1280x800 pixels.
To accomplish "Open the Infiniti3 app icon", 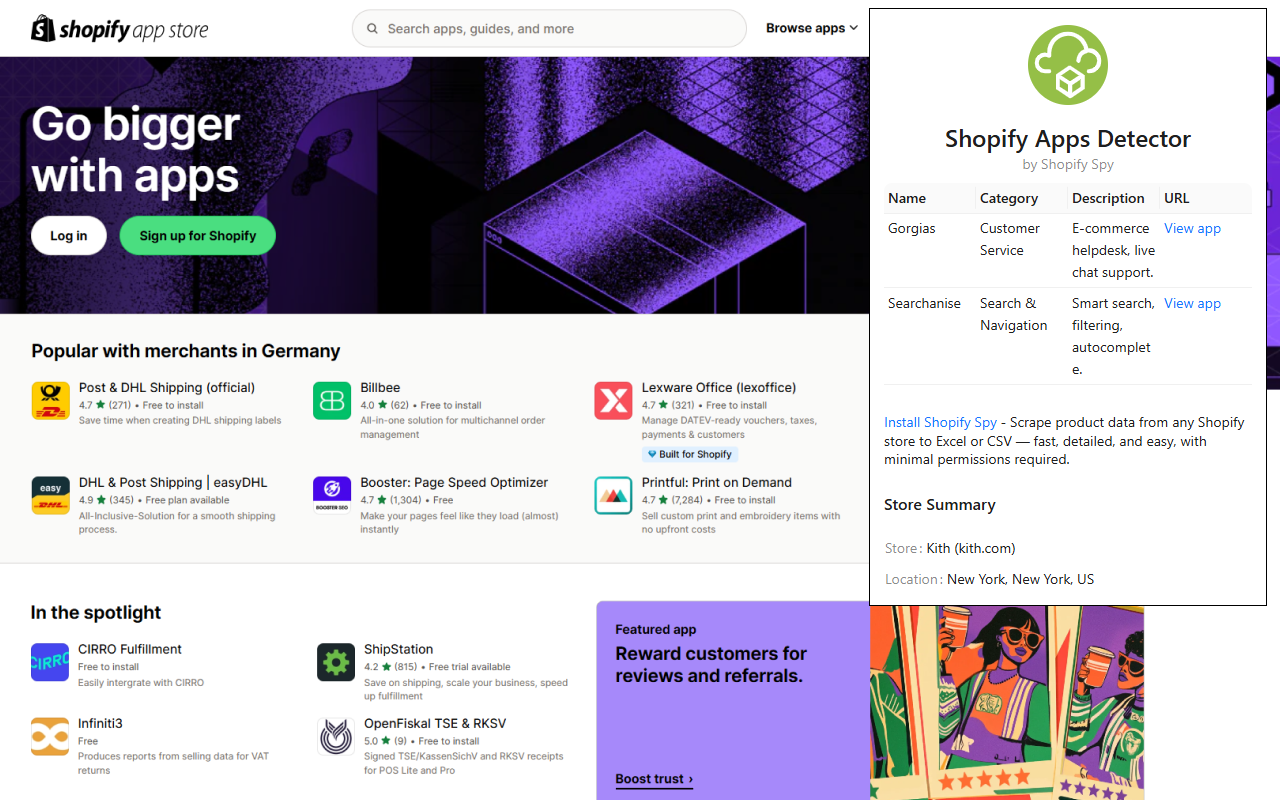I will pos(50,736).
